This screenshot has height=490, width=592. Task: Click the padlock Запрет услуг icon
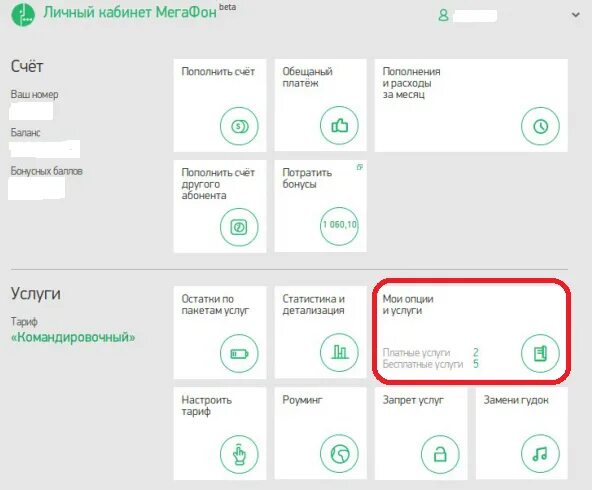440,454
